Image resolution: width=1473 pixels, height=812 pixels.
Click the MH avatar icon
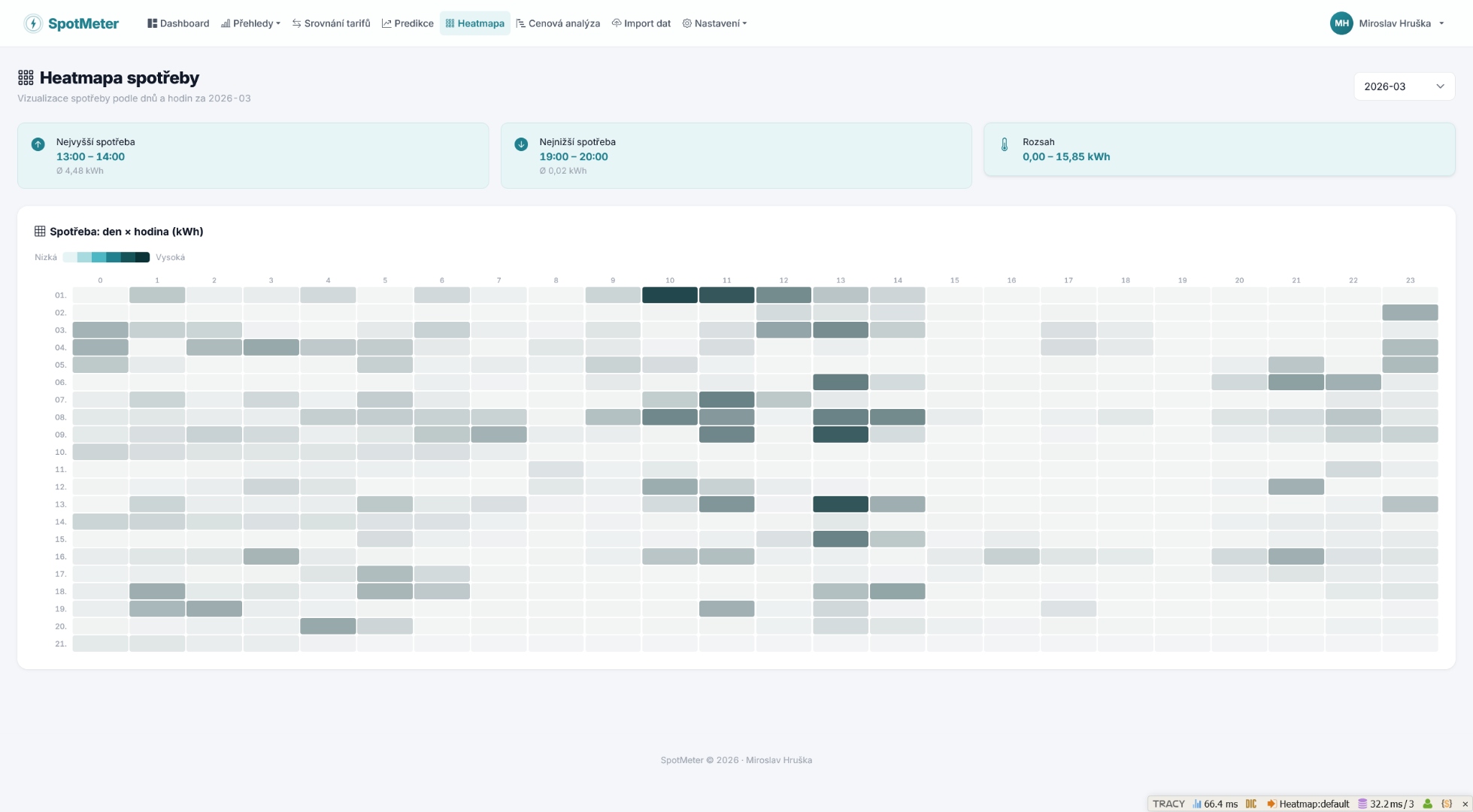(1341, 23)
